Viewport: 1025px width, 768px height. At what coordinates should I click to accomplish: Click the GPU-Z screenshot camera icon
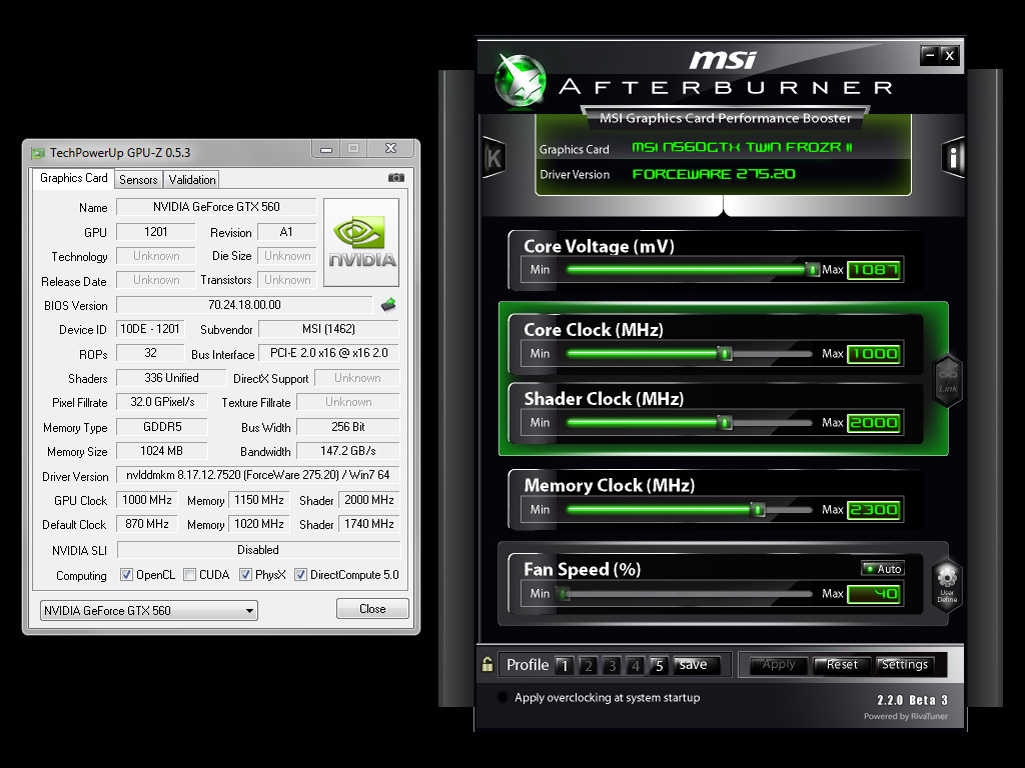coord(396,178)
